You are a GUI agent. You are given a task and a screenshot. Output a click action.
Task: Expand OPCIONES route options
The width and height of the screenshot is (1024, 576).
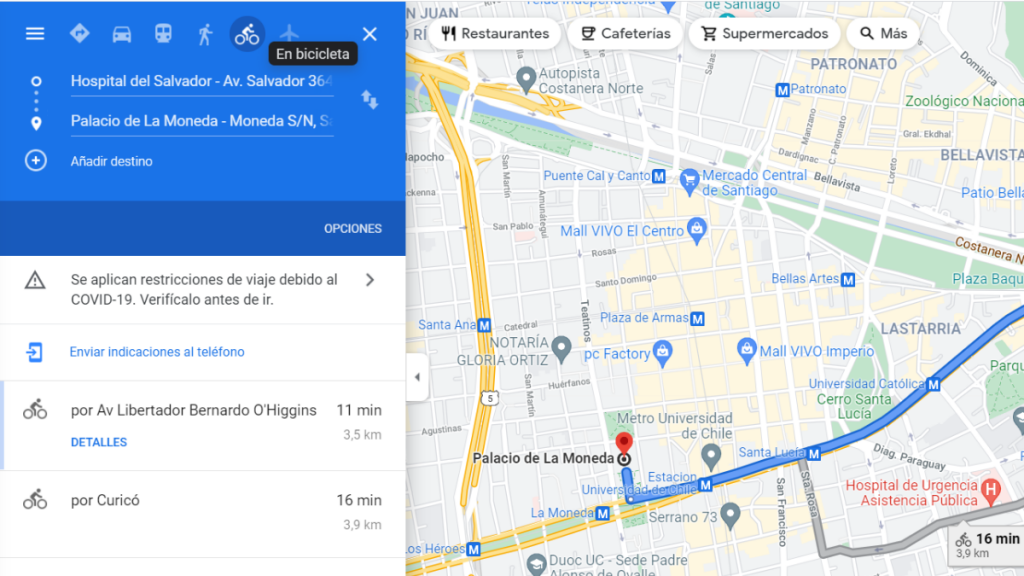[353, 229]
